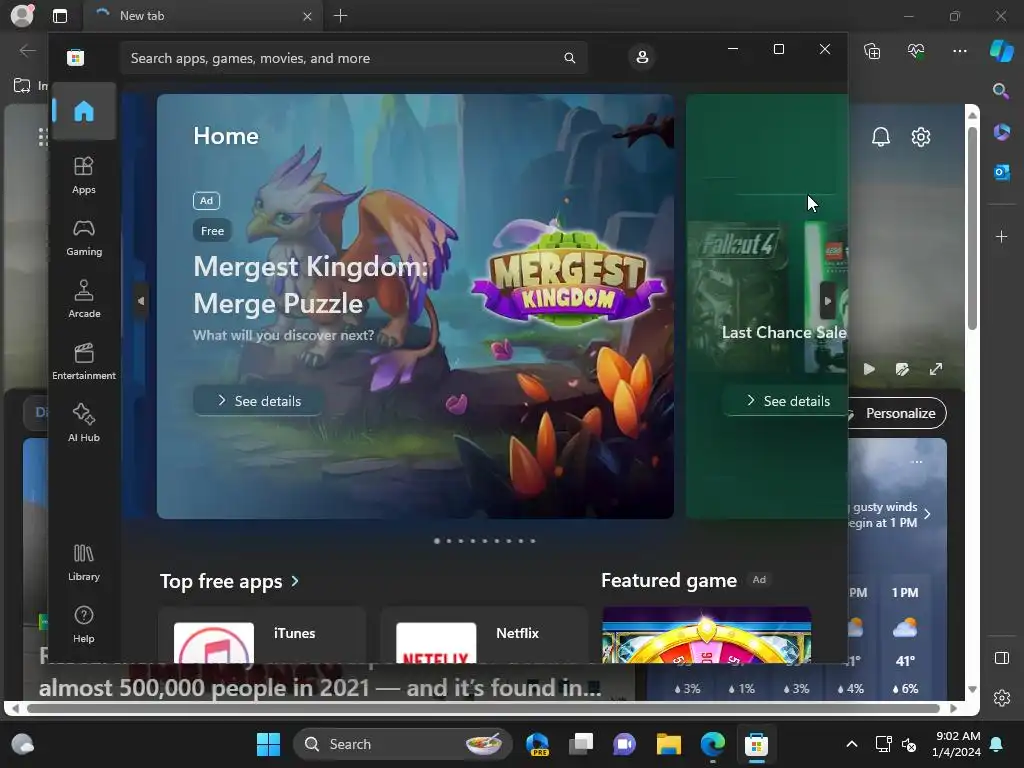The width and height of the screenshot is (1024, 768).
Task: Open a new tab with plus button
Action: 340,16
